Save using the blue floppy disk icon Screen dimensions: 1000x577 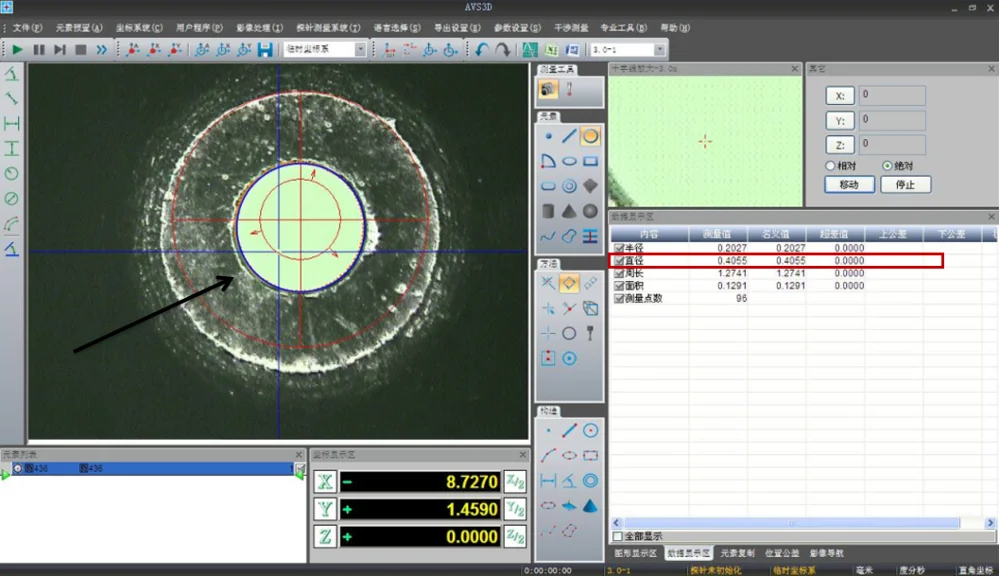265,49
